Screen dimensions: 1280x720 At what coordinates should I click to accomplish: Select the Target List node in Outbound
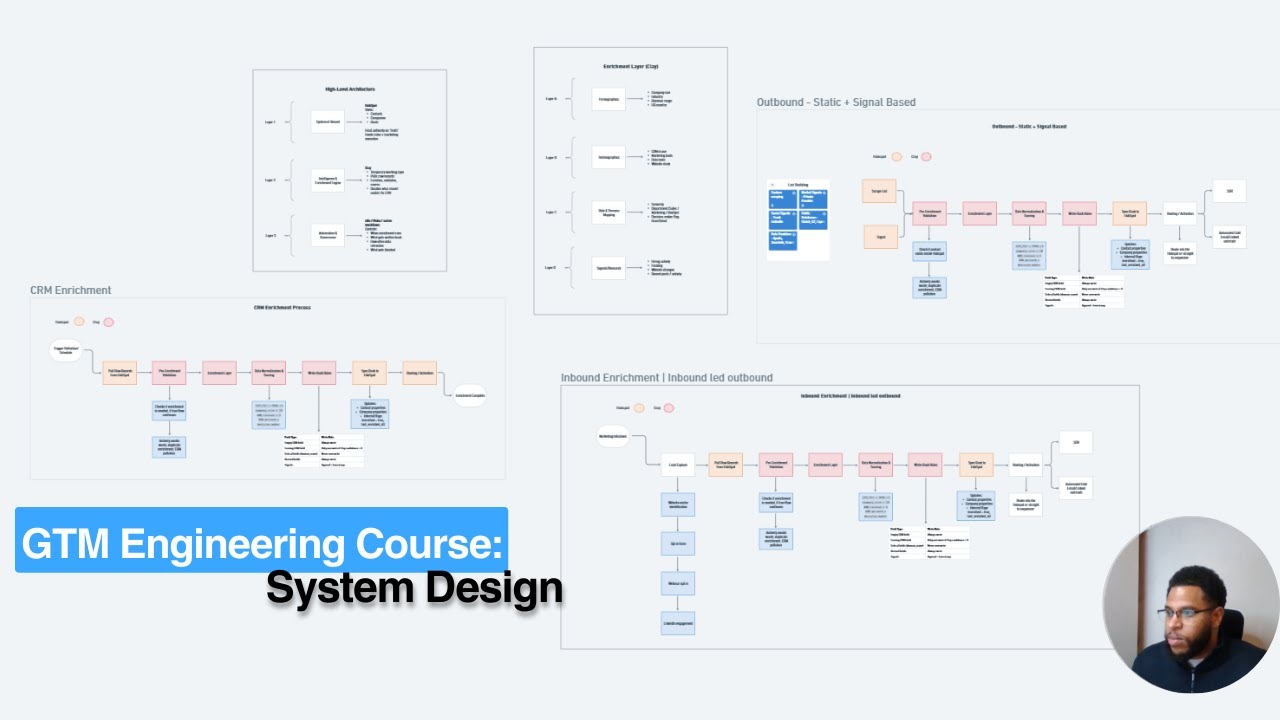click(x=879, y=191)
